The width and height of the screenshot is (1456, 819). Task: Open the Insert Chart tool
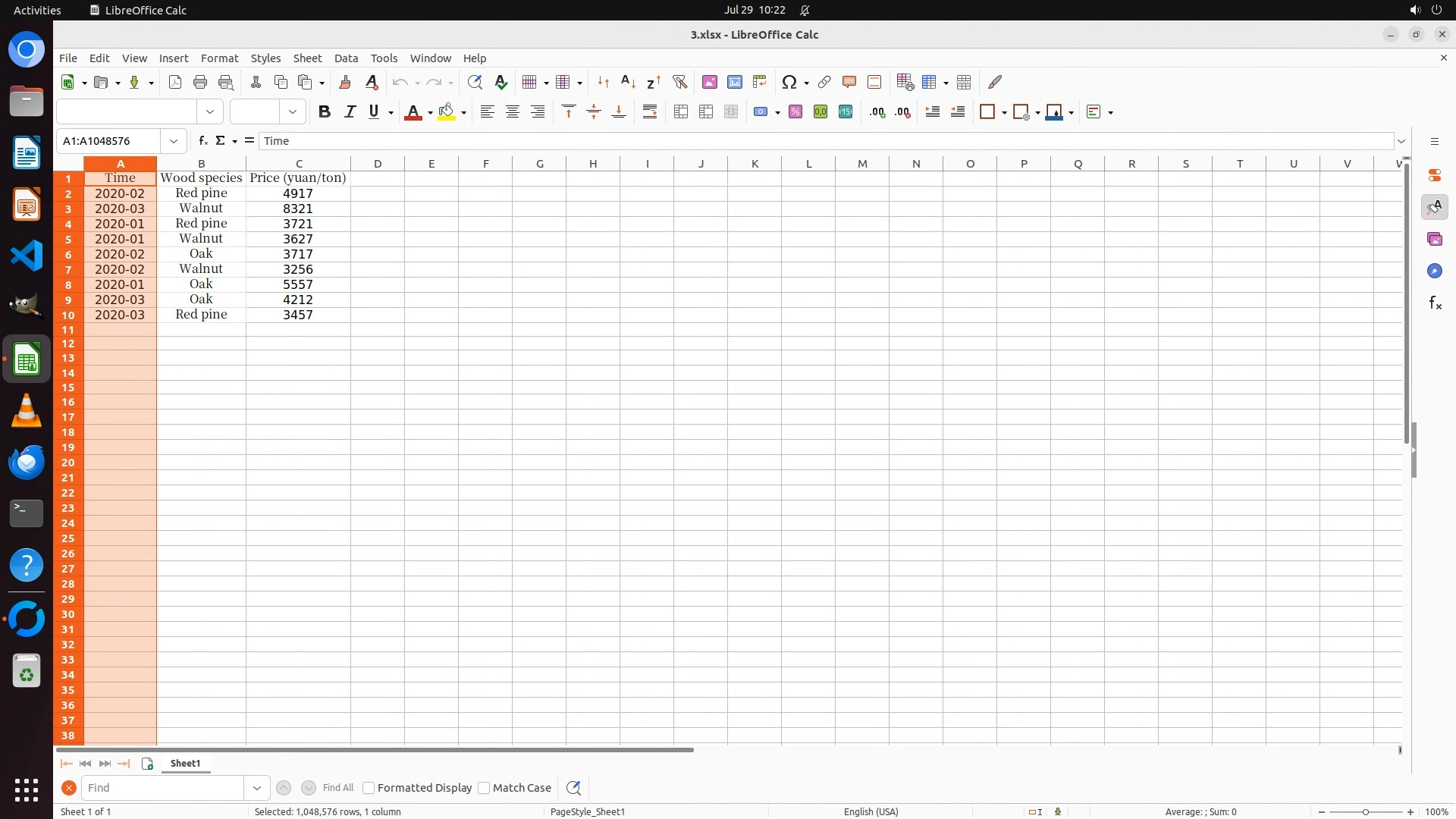click(x=734, y=82)
